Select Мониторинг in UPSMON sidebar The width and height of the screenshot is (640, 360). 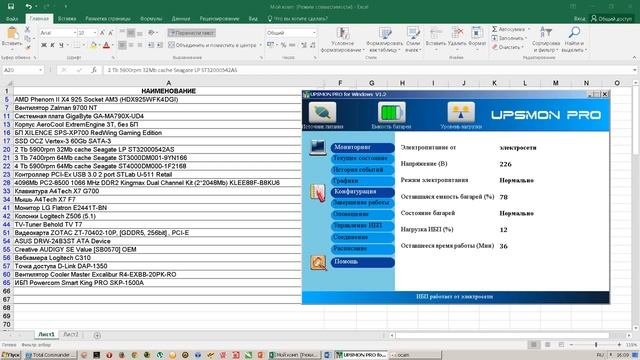[x=362, y=147]
